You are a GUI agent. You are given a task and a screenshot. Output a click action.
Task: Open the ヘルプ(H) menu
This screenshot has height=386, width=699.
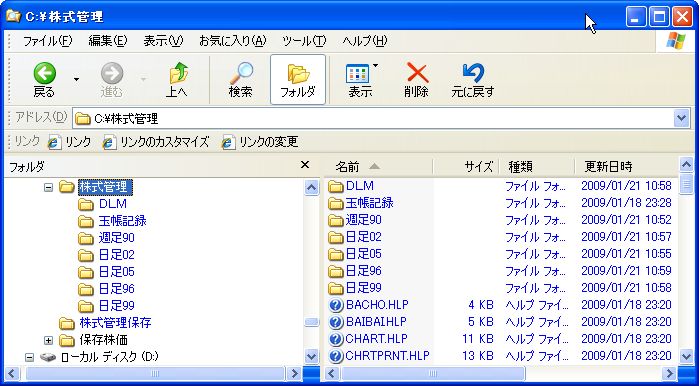tap(365, 41)
